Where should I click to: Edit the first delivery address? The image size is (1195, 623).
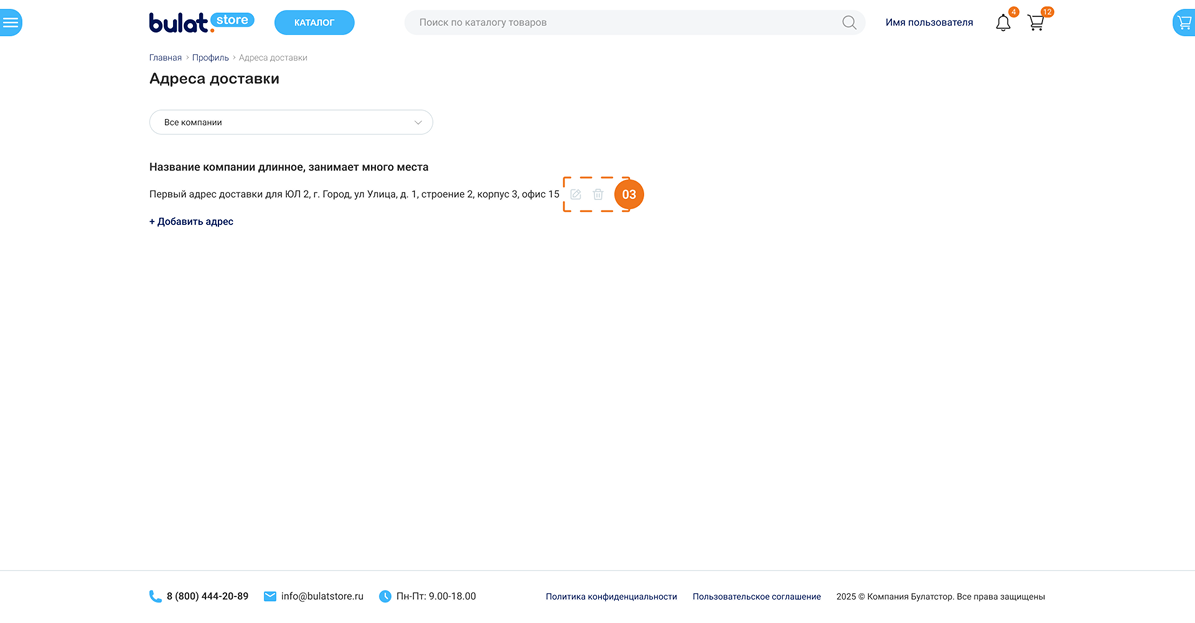pos(575,194)
